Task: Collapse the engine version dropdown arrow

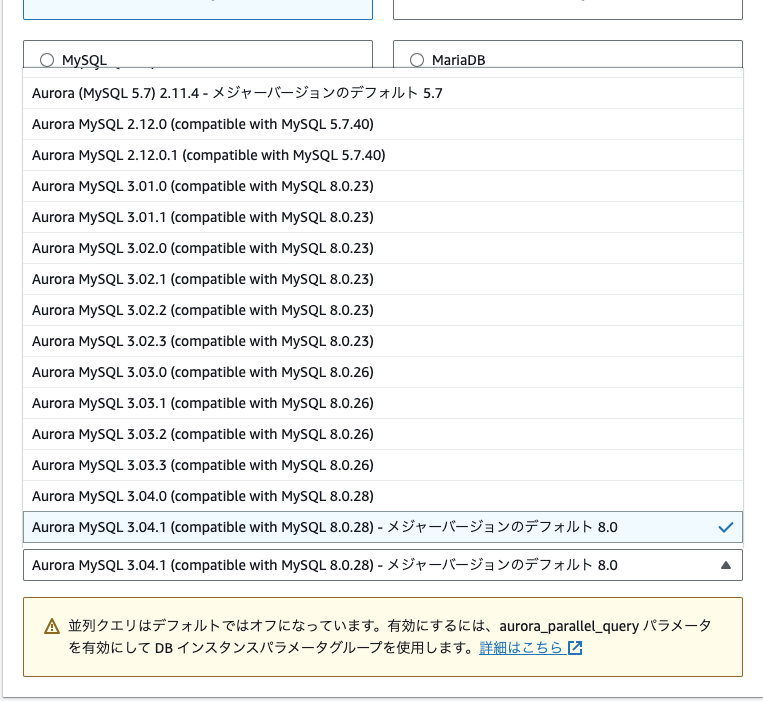Action: click(x=726, y=565)
